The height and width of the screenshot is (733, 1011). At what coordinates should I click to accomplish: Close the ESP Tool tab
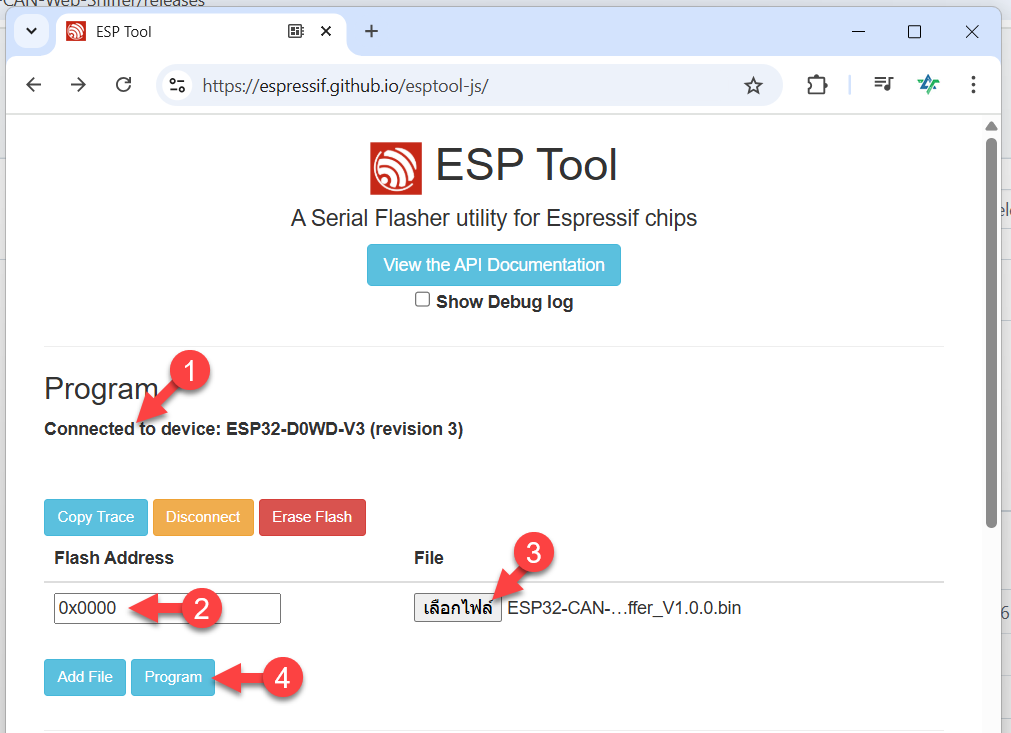[326, 31]
